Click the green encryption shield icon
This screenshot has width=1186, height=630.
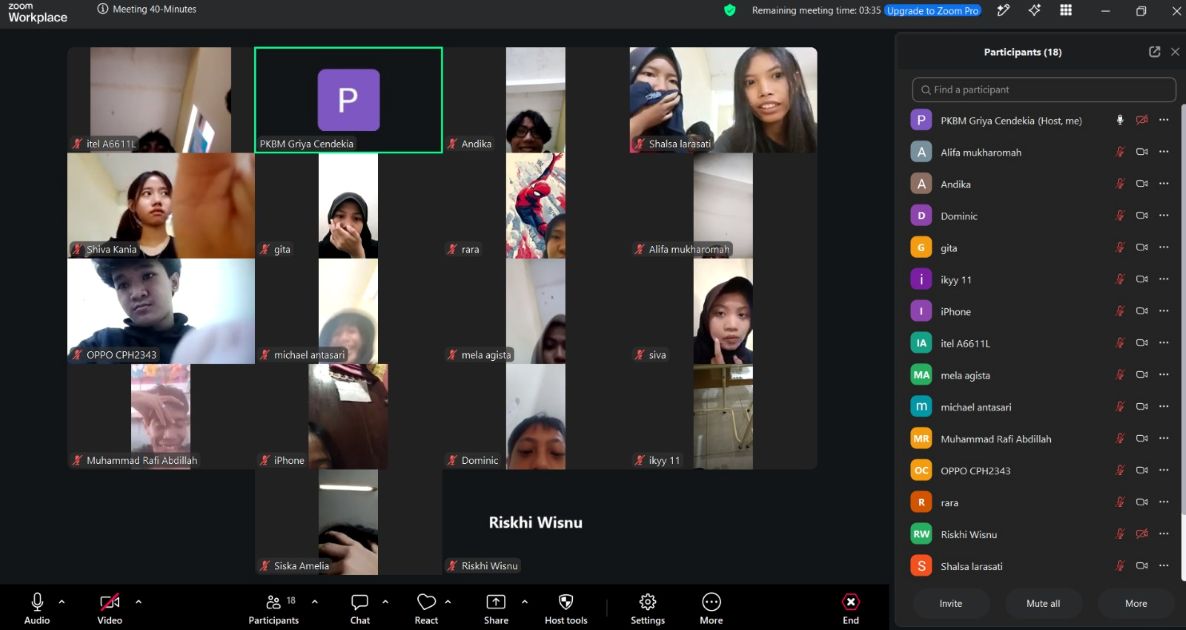pyautogui.click(x=730, y=11)
